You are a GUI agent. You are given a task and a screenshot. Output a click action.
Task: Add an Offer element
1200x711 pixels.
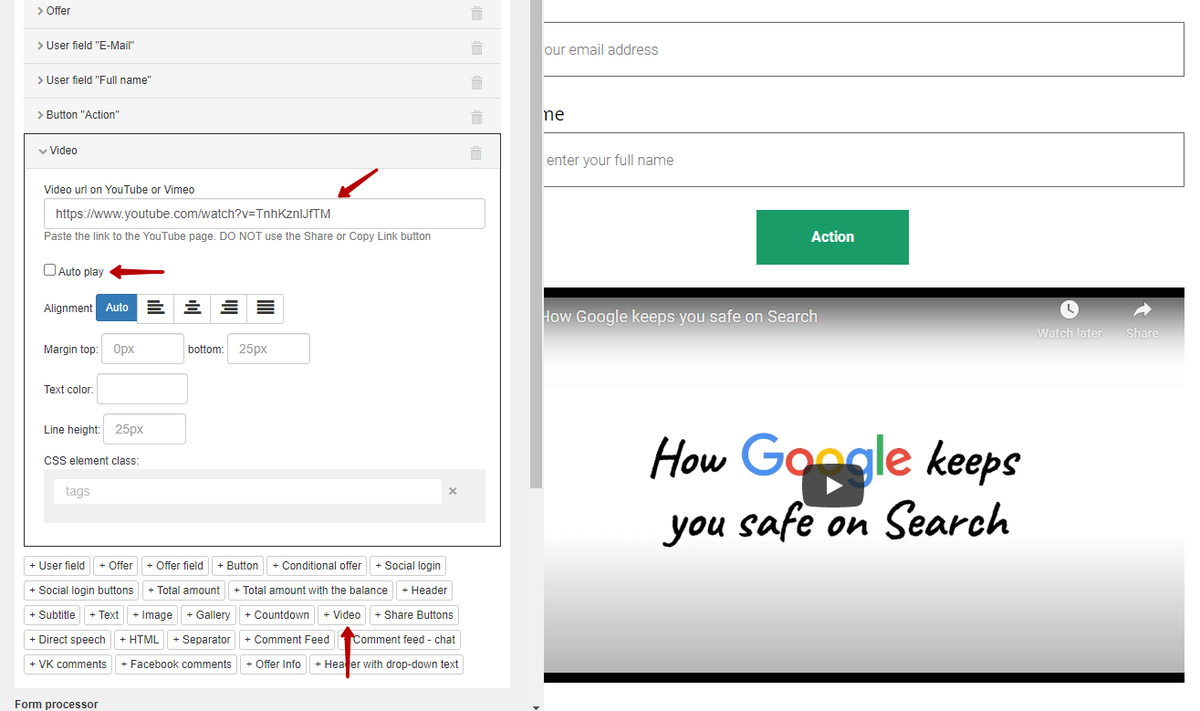click(x=116, y=566)
